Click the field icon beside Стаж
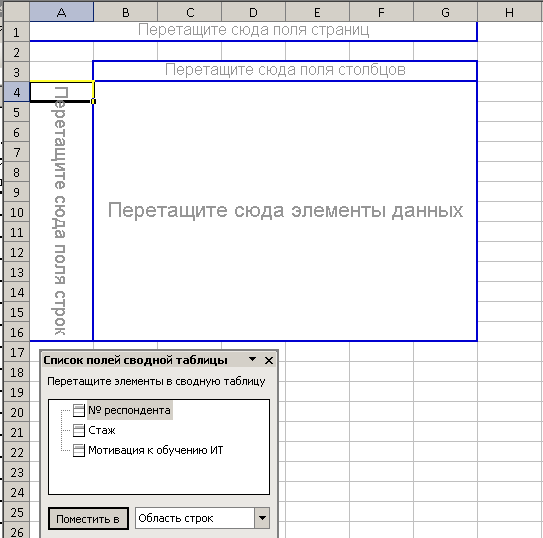Screen dimensions: 543x538 tap(79, 430)
